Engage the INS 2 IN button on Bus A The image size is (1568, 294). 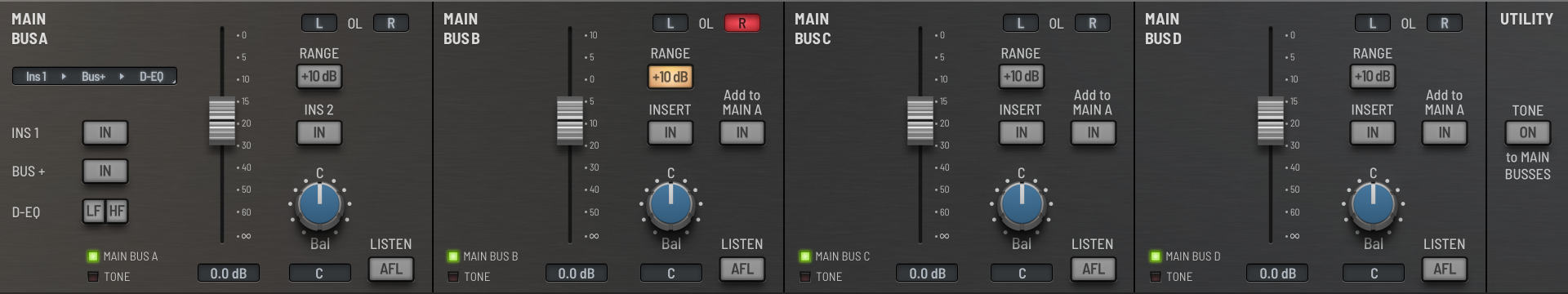(319, 132)
